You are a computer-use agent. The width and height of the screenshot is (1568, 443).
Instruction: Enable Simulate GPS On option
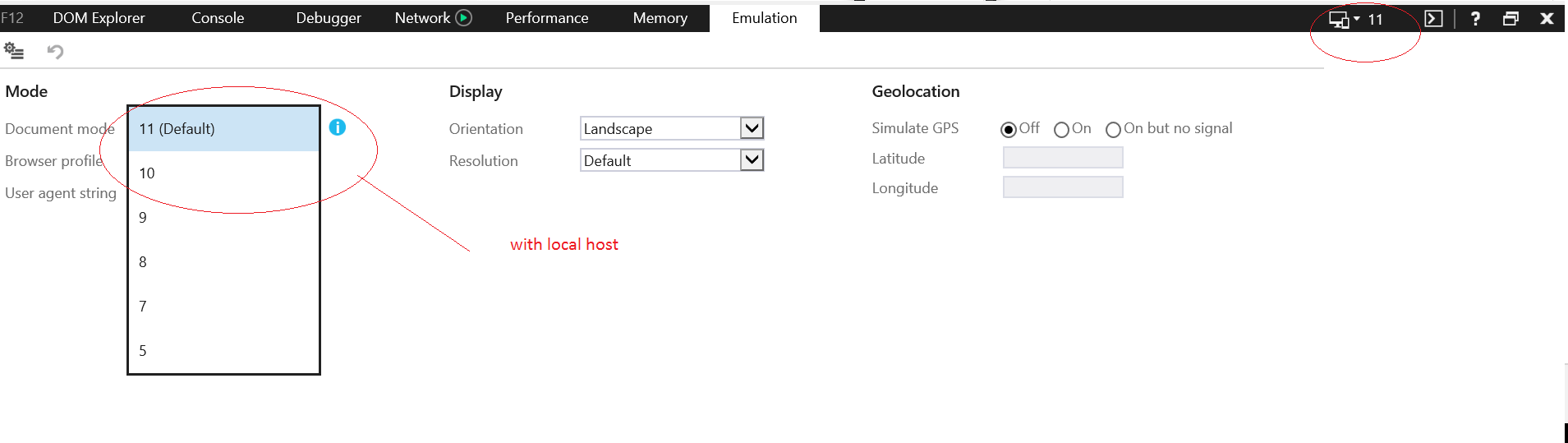click(1061, 129)
